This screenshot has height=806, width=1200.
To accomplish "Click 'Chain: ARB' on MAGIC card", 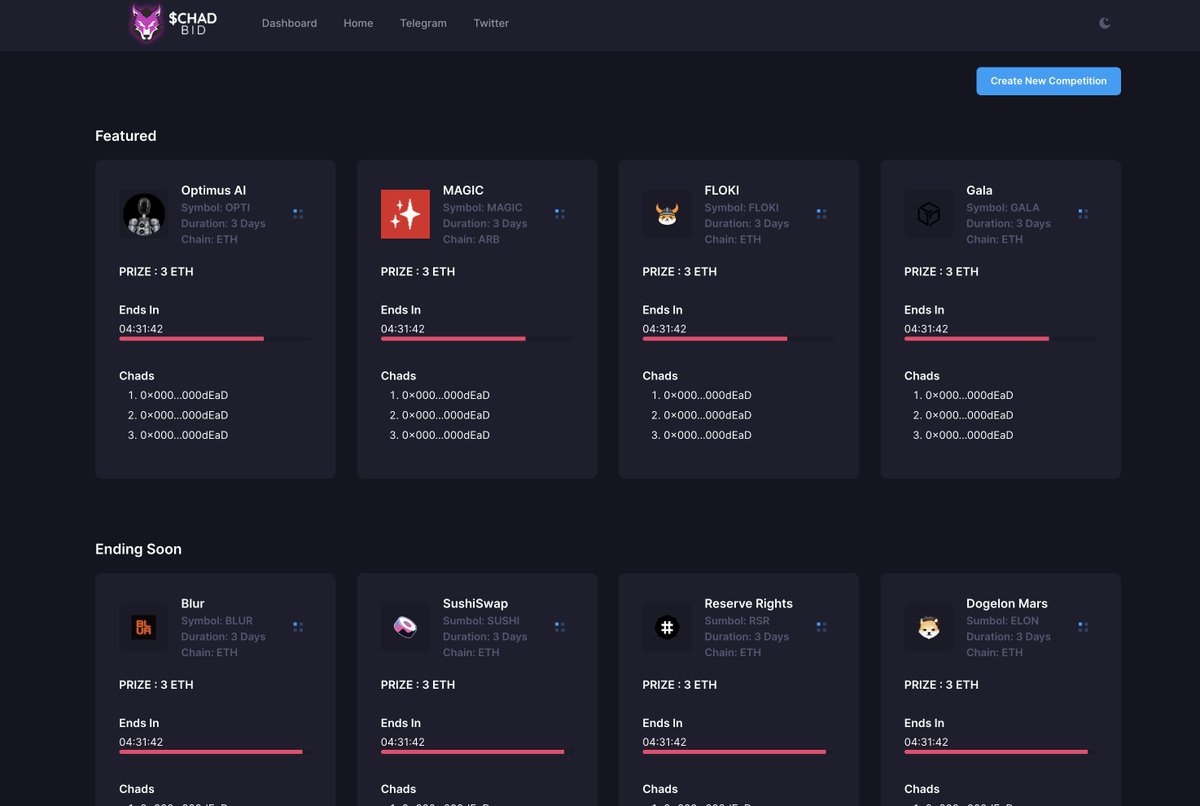I will point(471,239).
